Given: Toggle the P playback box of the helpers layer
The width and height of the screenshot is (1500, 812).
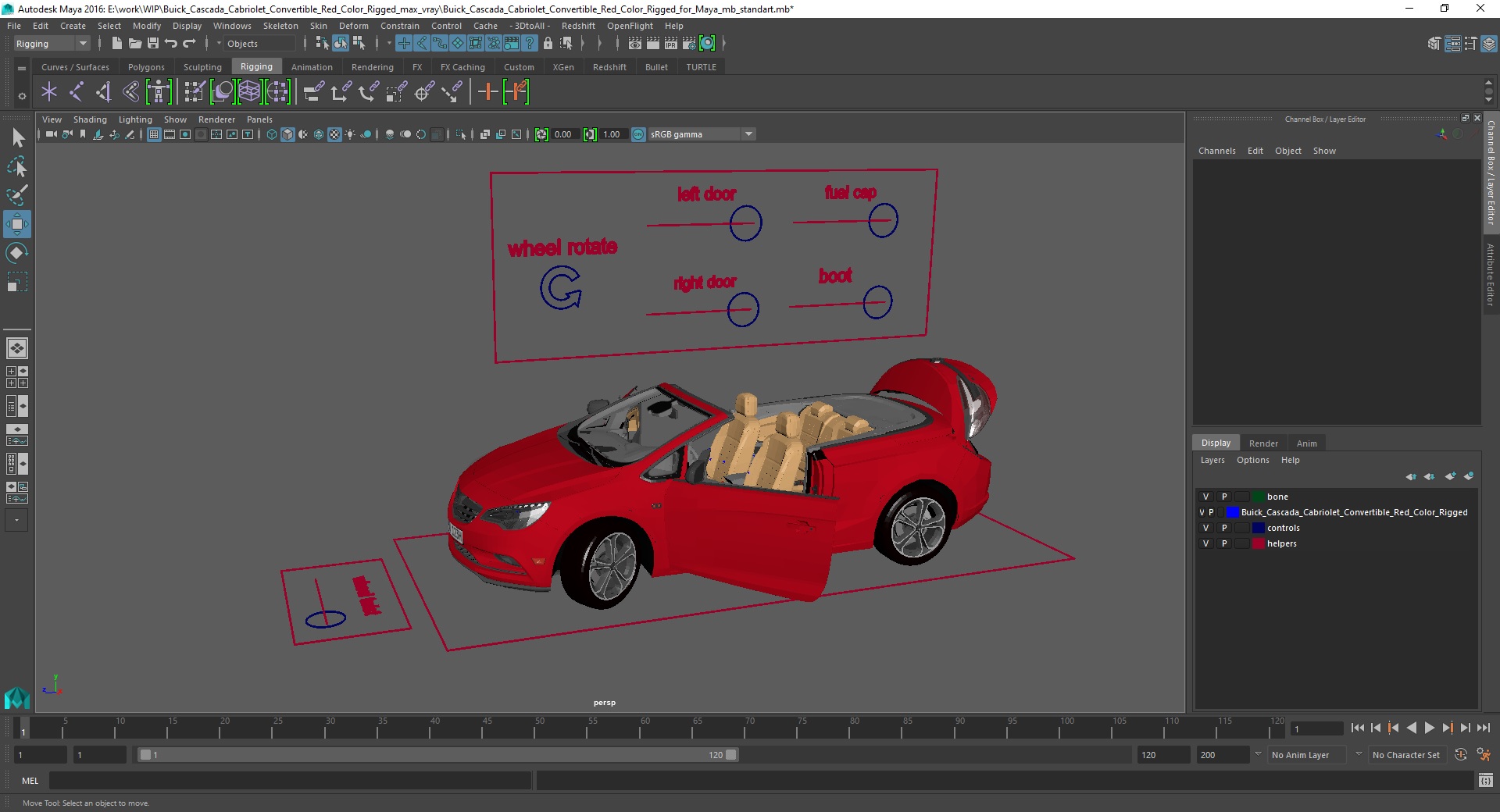Looking at the screenshot, I should pyautogui.click(x=1224, y=543).
